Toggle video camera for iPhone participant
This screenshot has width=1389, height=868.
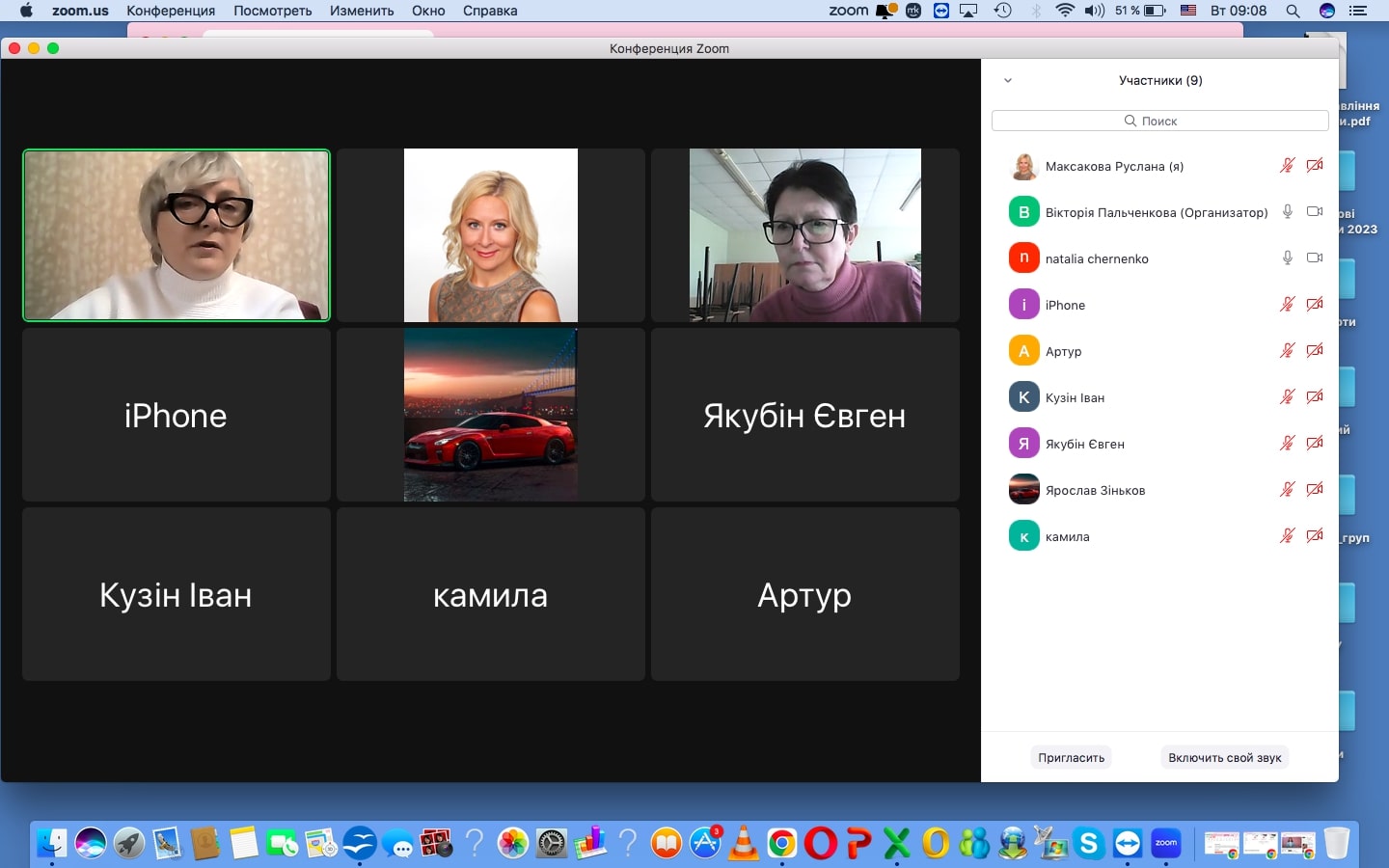1315,304
